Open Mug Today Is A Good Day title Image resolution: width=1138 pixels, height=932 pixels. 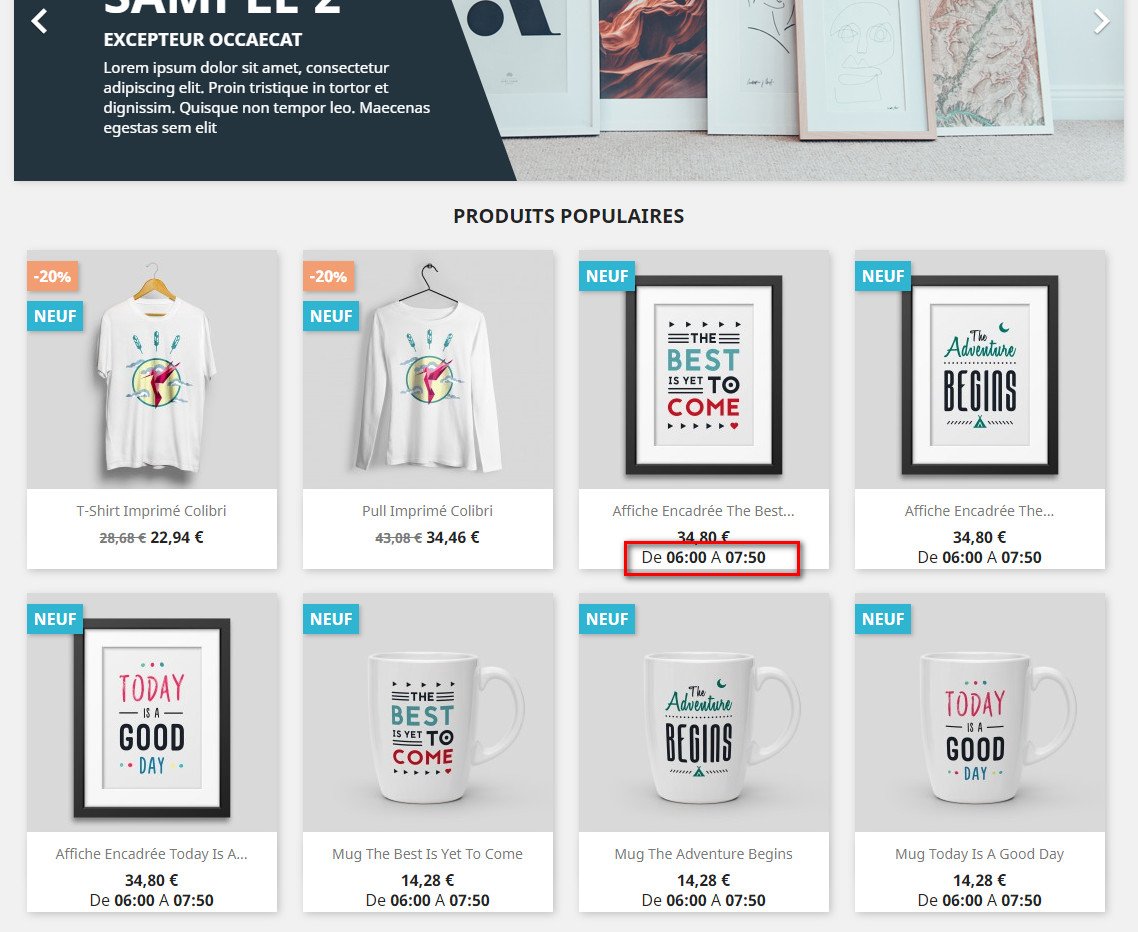point(979,854)
